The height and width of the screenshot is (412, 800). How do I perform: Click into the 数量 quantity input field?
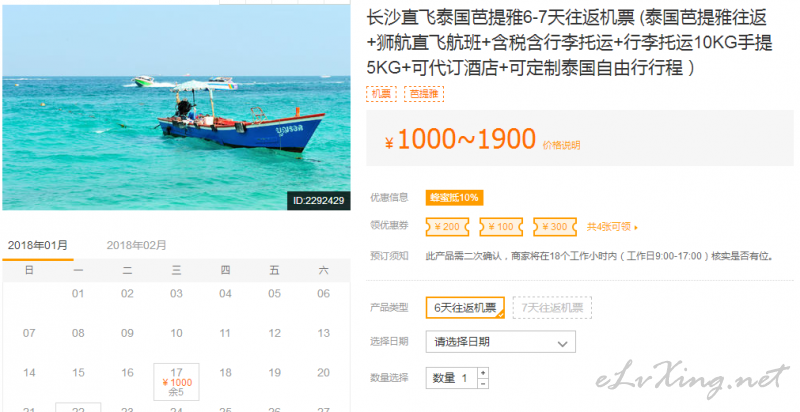pos(452,378)
